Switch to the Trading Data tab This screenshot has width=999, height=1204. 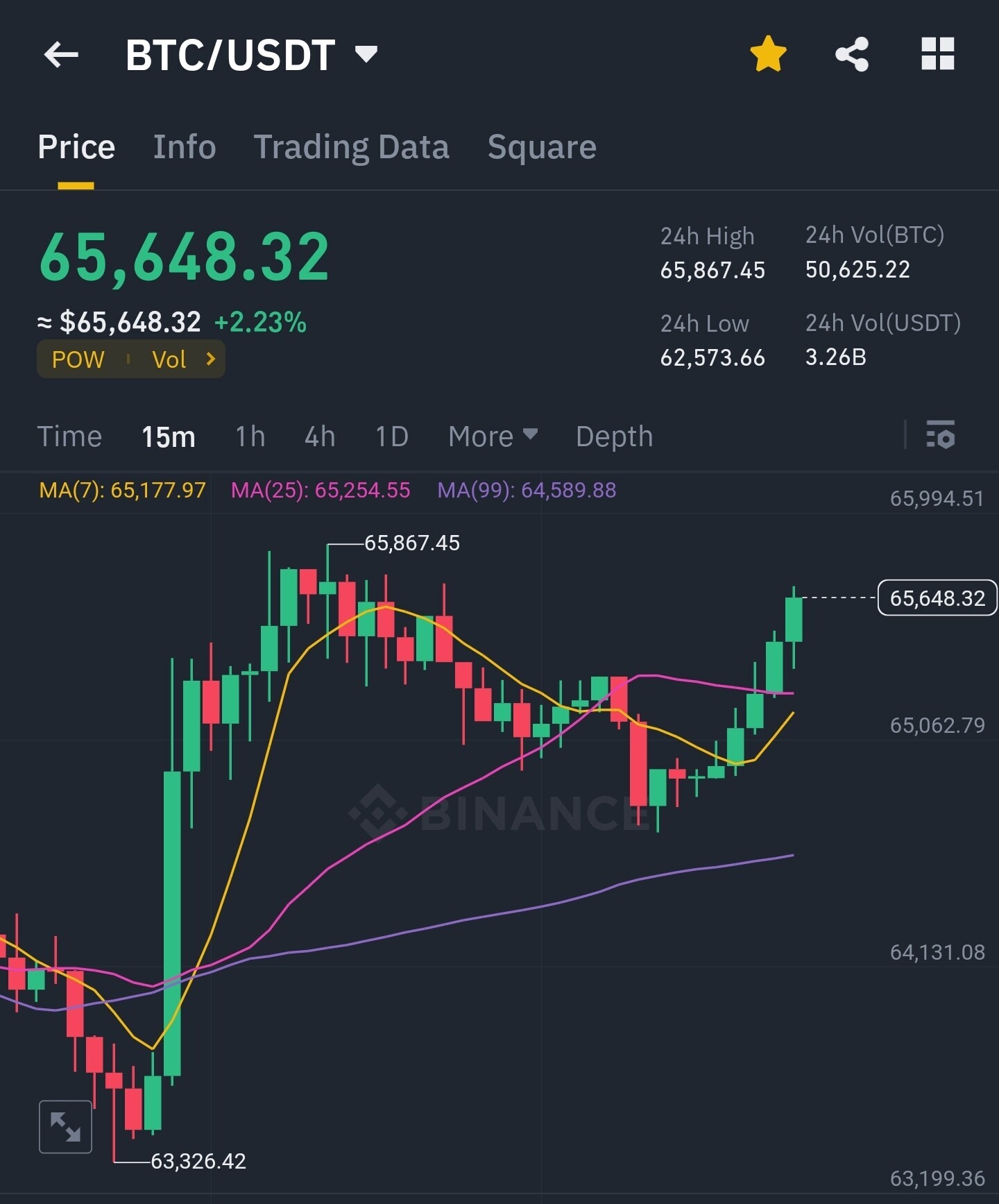352,147
